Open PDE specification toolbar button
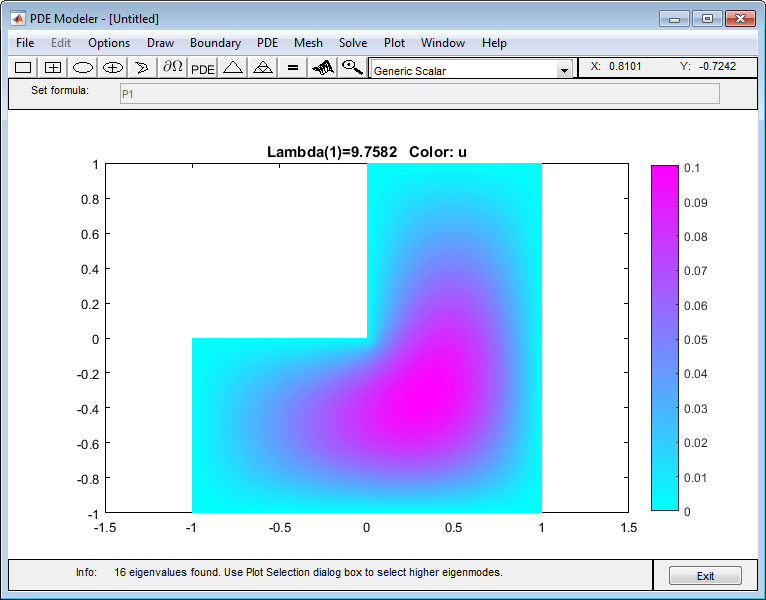This screenshot has width=766, height=600. 203,68
